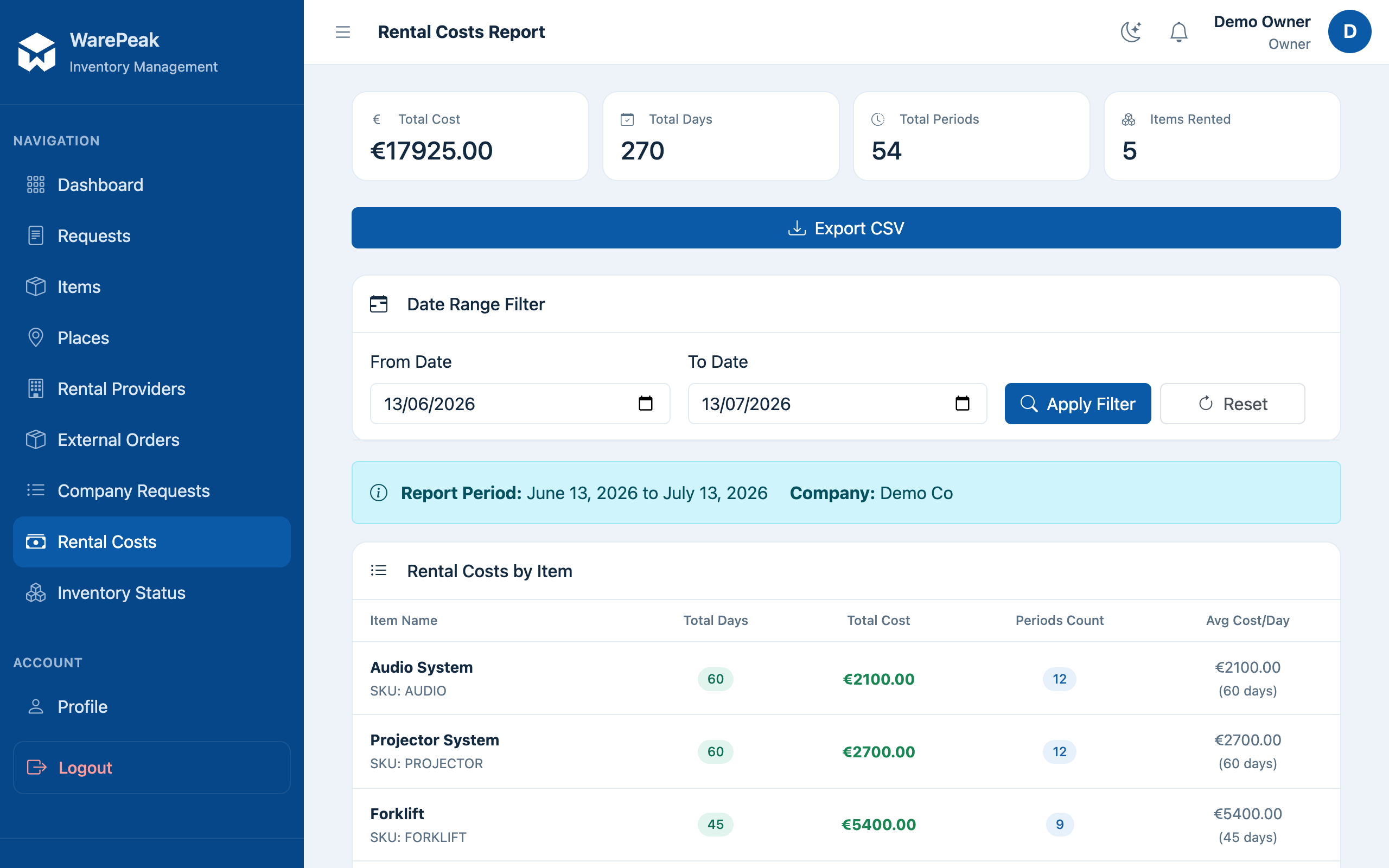This screenshot has height=868, width=1389.
Task: Switch to dark mode moon icon
Action: click(1131, 31)
